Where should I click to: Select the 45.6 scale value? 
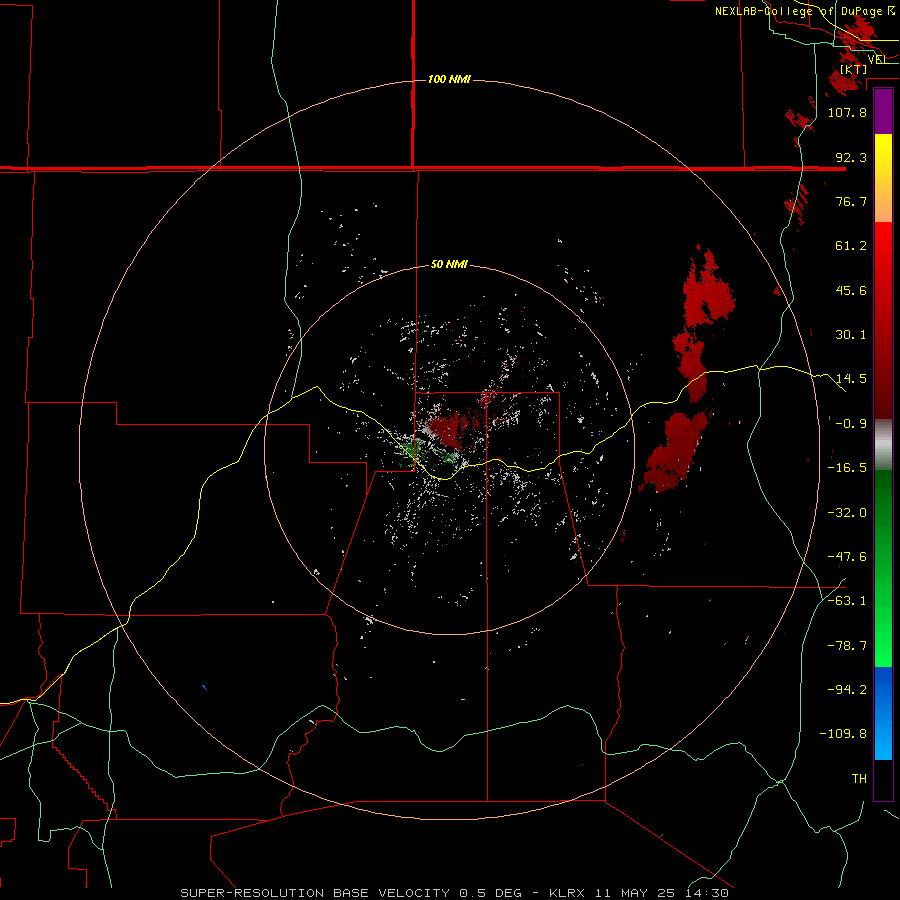851,290
